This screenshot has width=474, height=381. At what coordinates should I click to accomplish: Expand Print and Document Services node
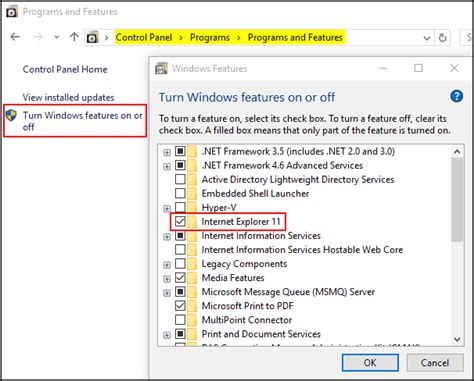coord(167,335)
